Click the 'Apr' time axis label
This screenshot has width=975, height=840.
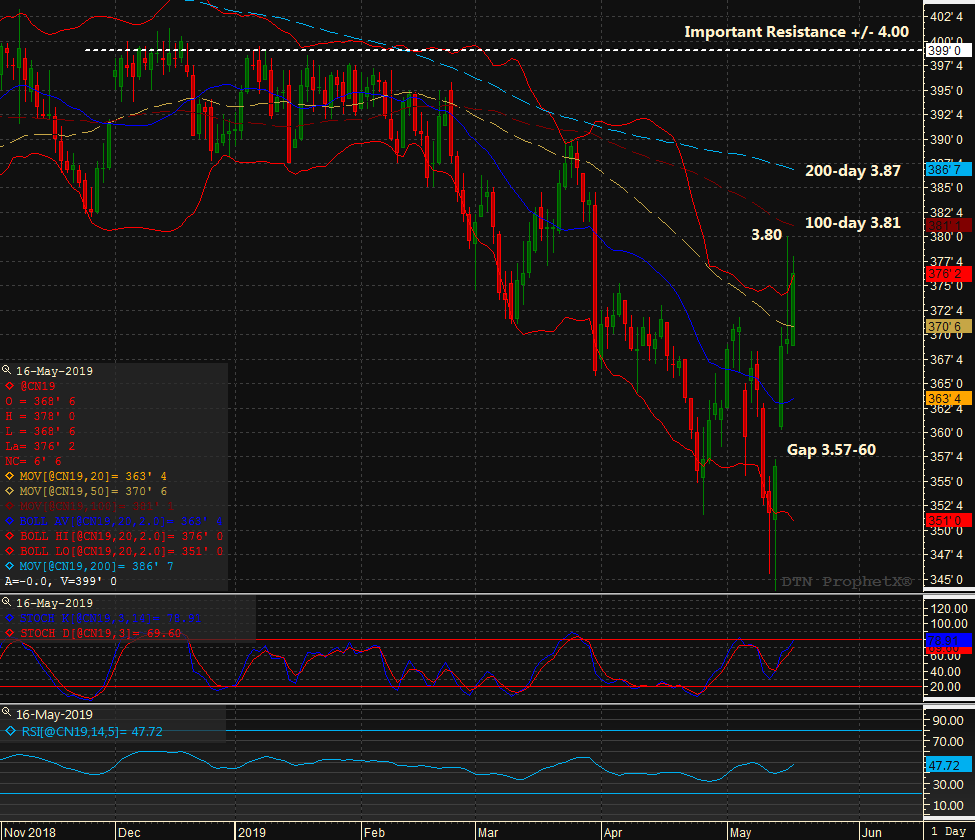coord(613,832)
